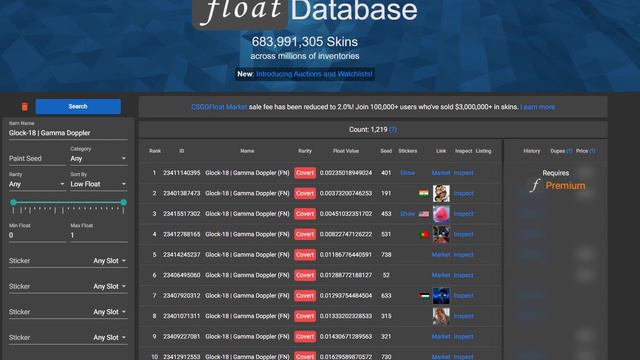Click the Stickers column header
This screenshot has height=360, width=640.
[408, 151]
